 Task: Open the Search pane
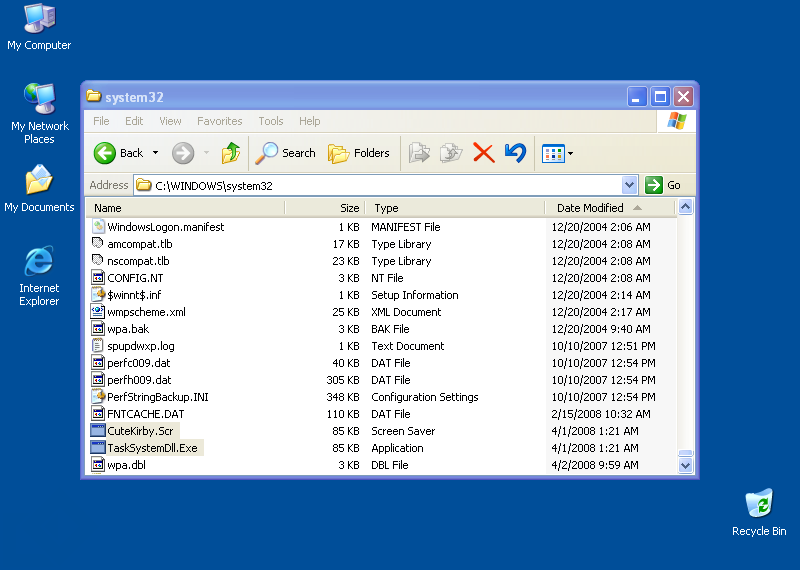pyautogui.click(x=286, y=153)
